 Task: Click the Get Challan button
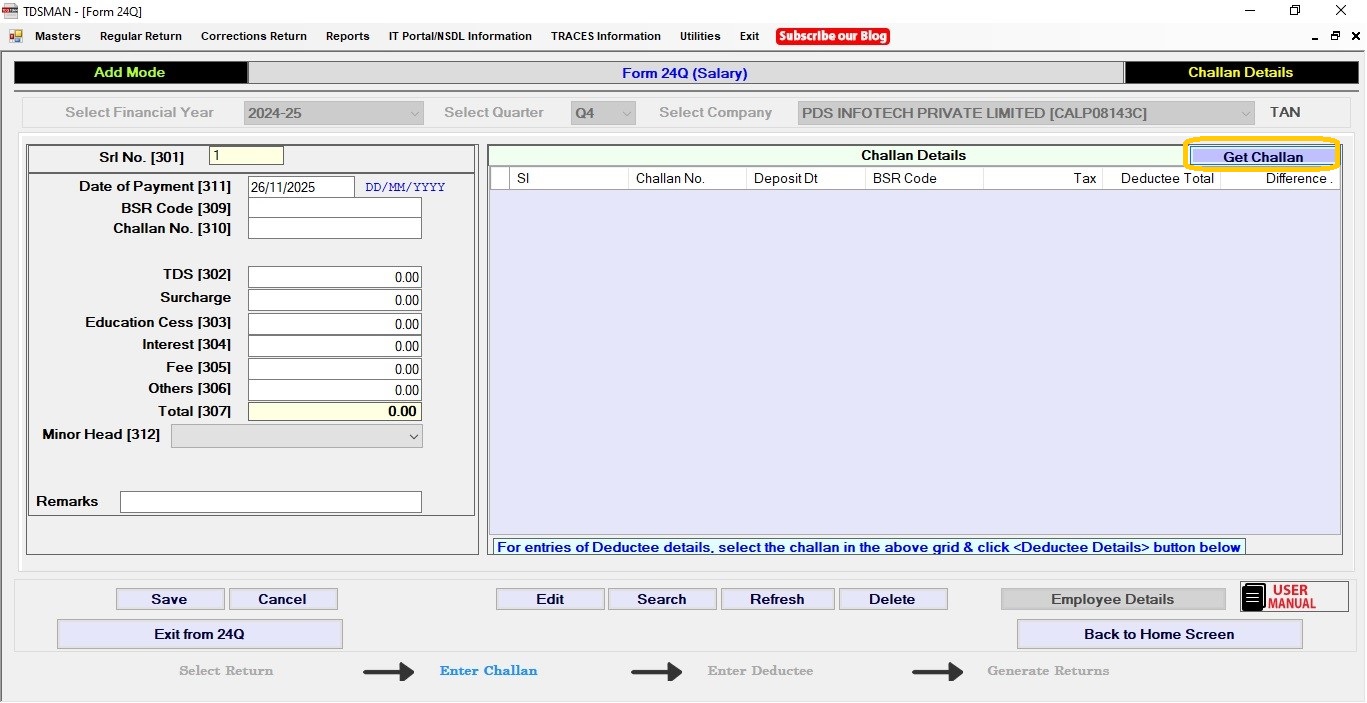(1262, 157)
